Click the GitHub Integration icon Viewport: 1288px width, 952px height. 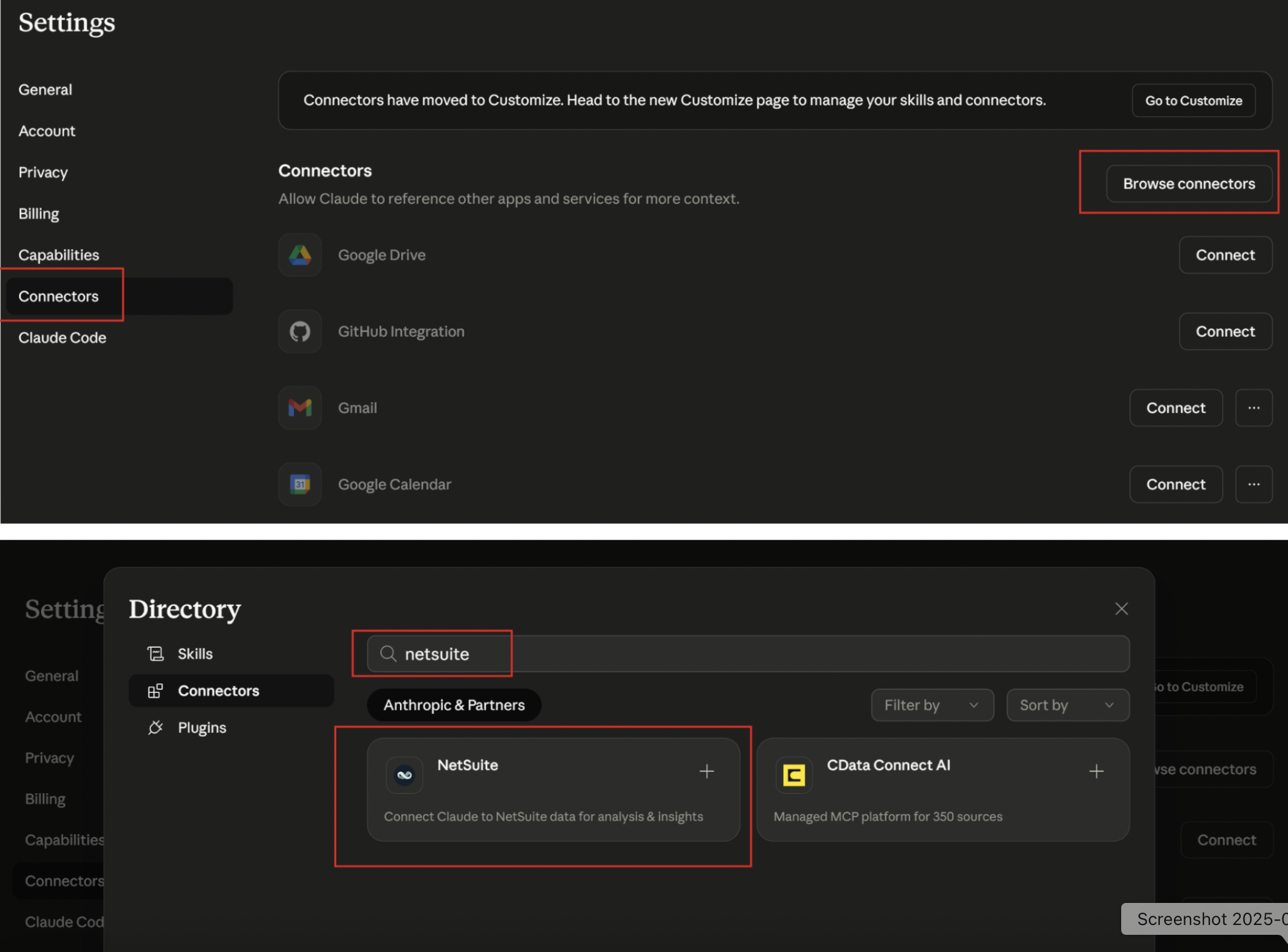[x=300, y=331]
